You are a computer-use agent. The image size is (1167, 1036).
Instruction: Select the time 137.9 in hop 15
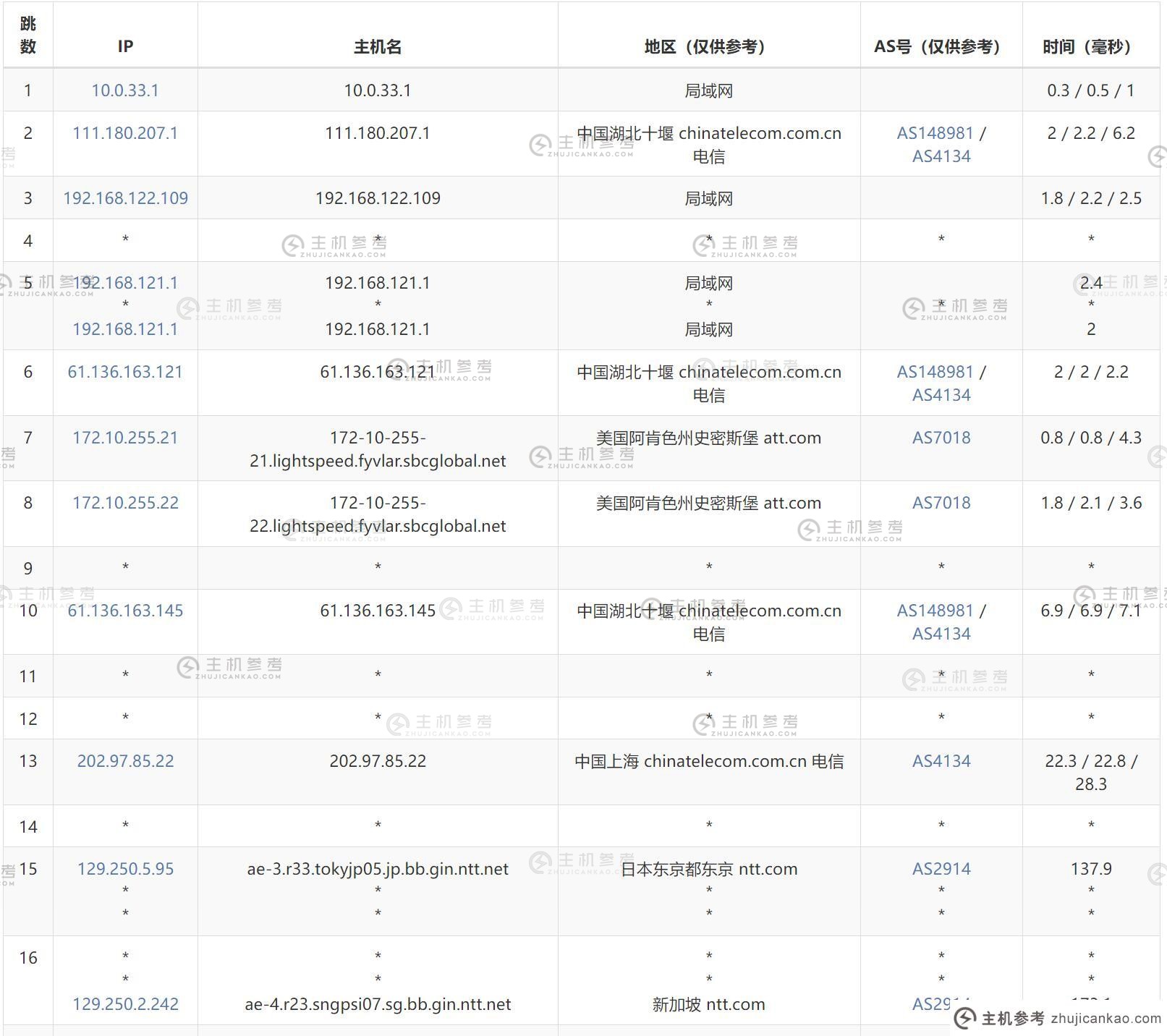pyautogui.click(x=1091, y=869)
